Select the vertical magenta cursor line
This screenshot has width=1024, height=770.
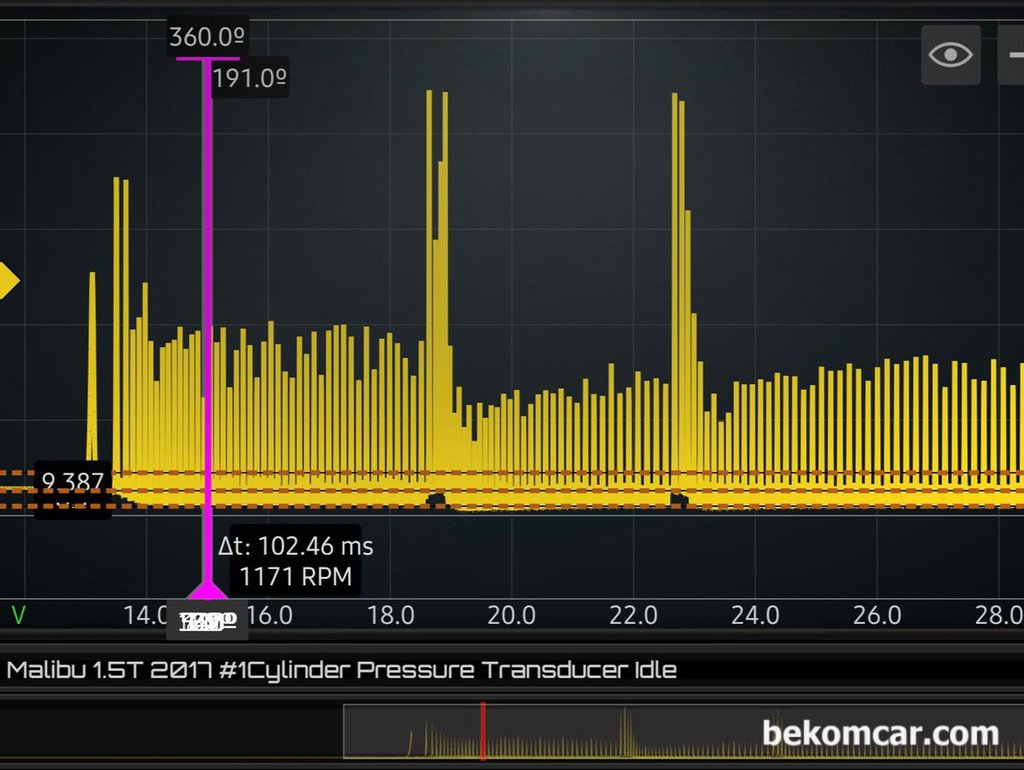pos(207,300)
